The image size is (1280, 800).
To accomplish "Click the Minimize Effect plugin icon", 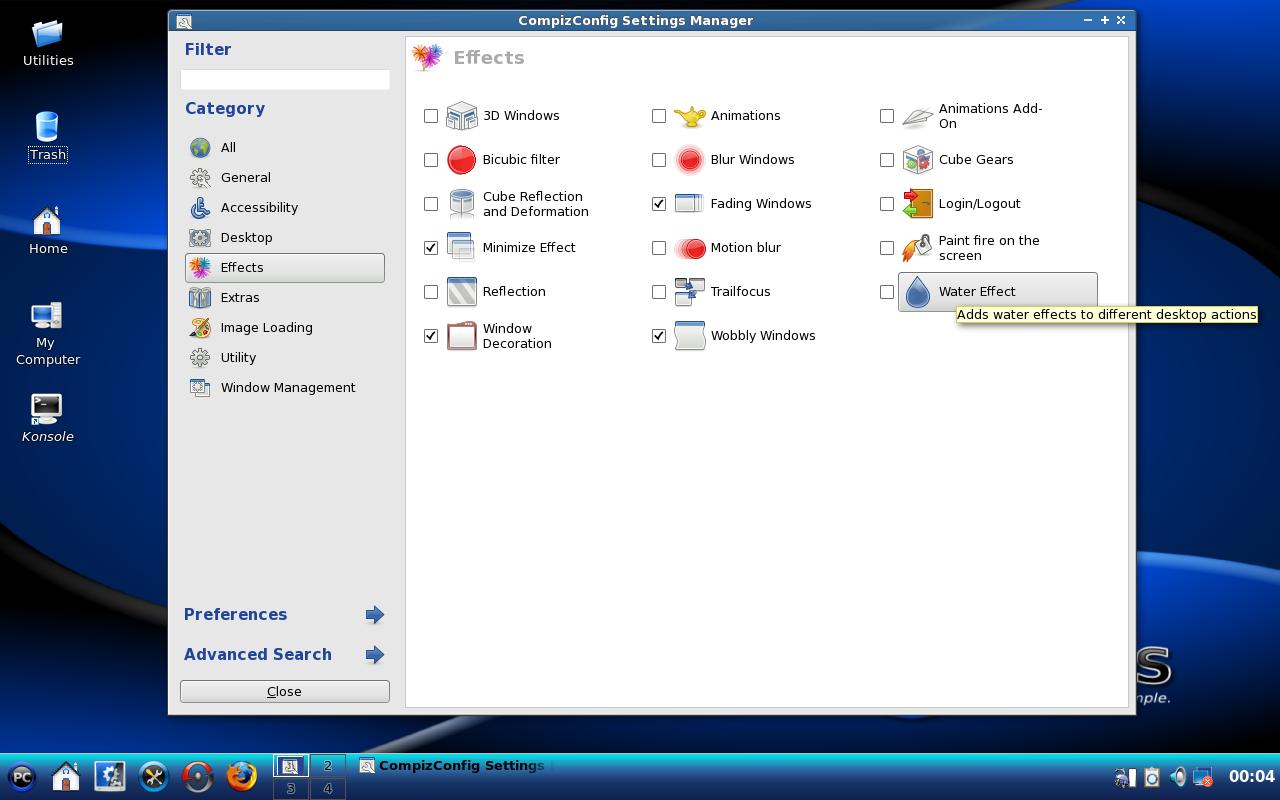I will click(x=461, y=248).
